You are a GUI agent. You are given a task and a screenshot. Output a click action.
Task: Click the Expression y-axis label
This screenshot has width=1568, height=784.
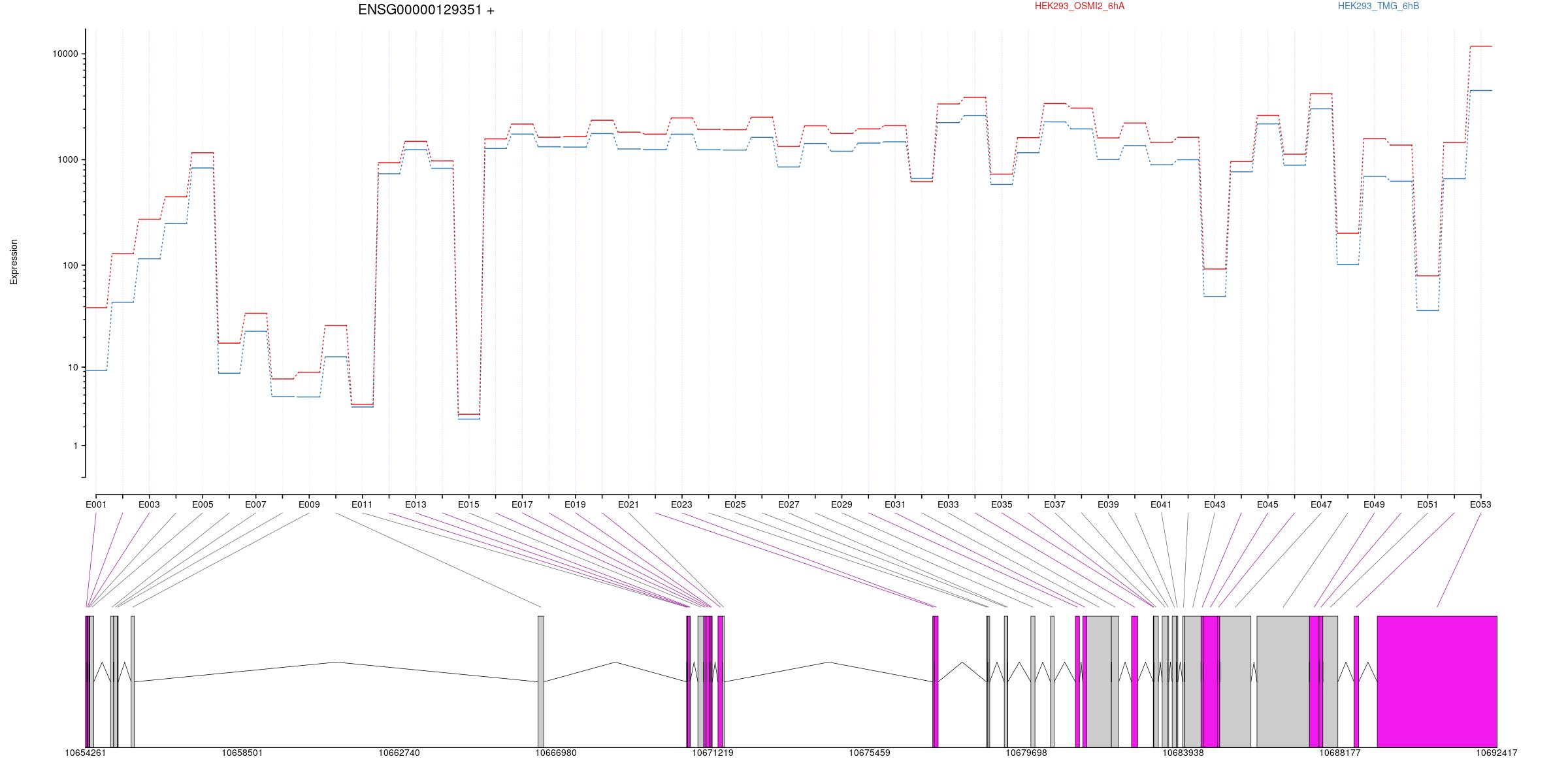click(14, 262)
